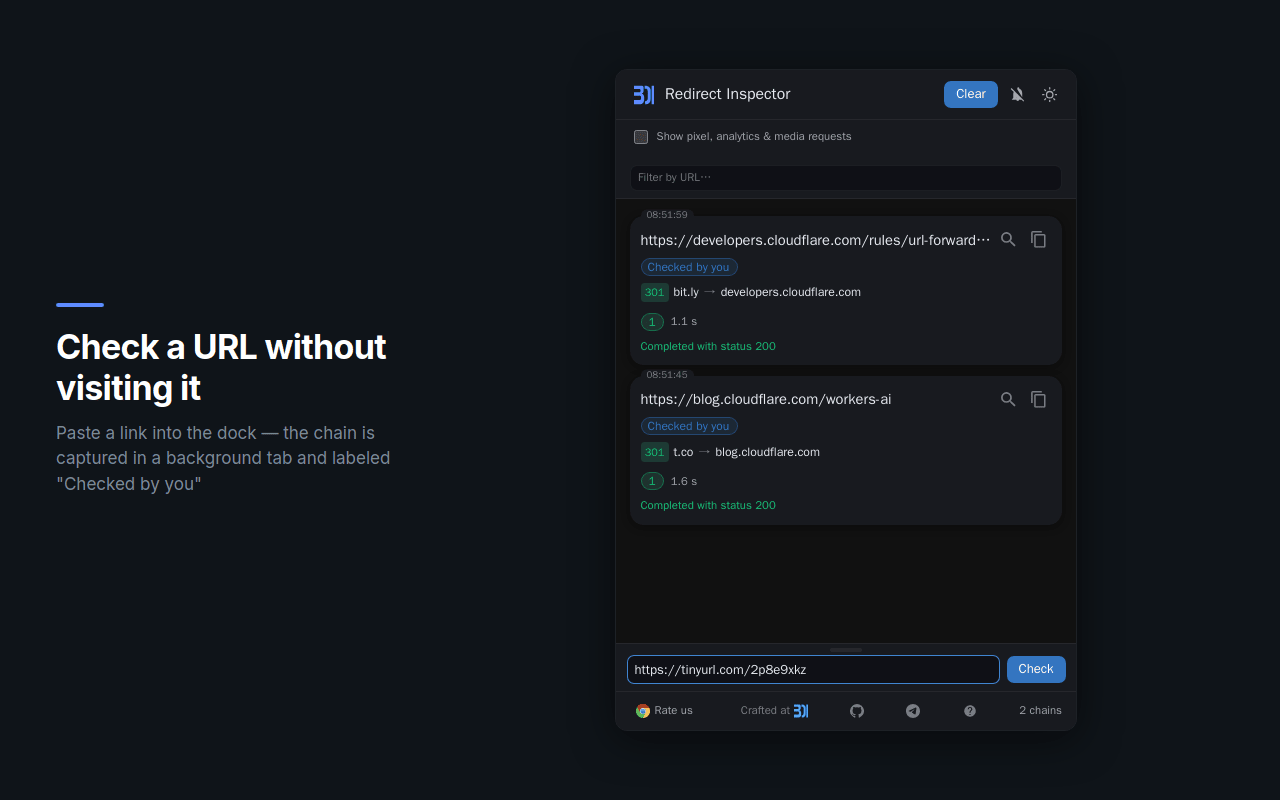Click the 08:51:59 timestamp
Screen dimensions: 1280x800
click(x=667, y=215)
